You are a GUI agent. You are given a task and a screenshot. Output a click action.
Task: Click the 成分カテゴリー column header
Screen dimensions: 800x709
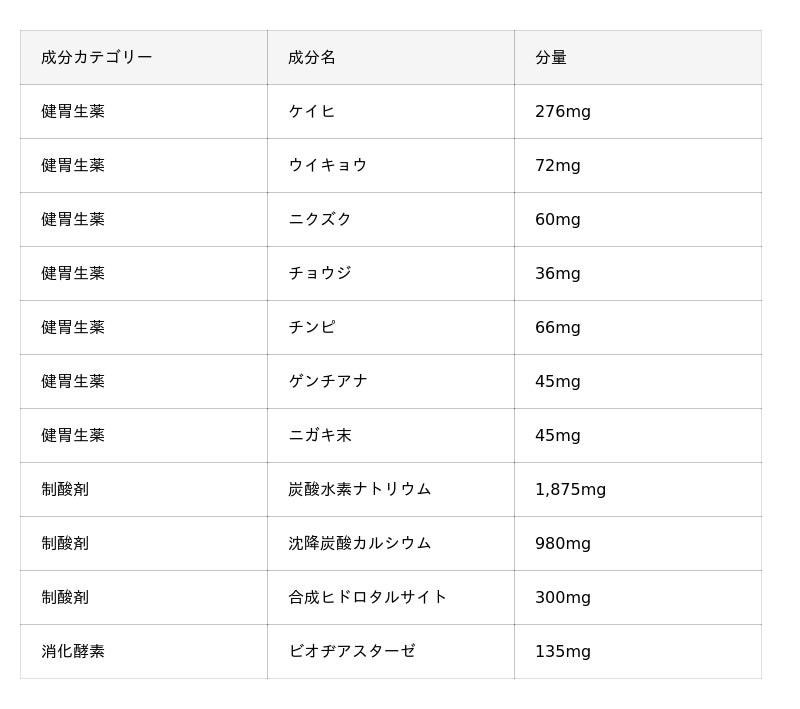coord(97,58)
